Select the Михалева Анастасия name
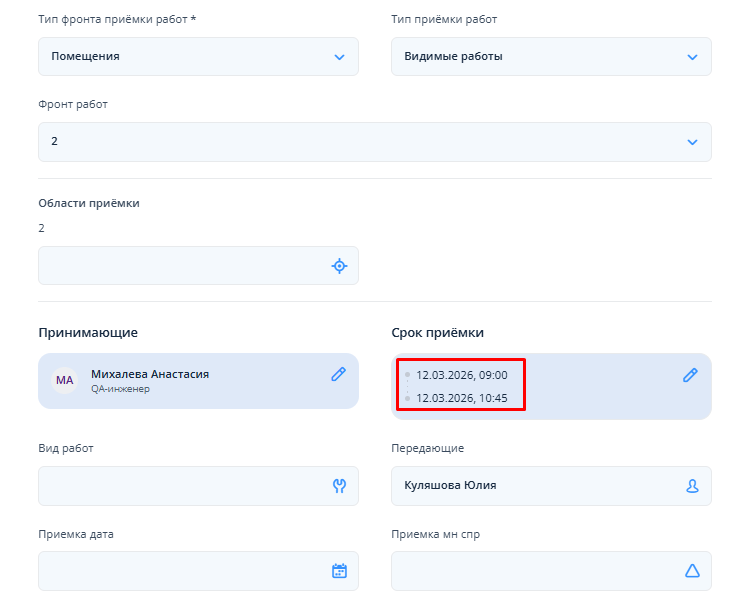This screenshot has width=733, height=604. click(150, 374)
